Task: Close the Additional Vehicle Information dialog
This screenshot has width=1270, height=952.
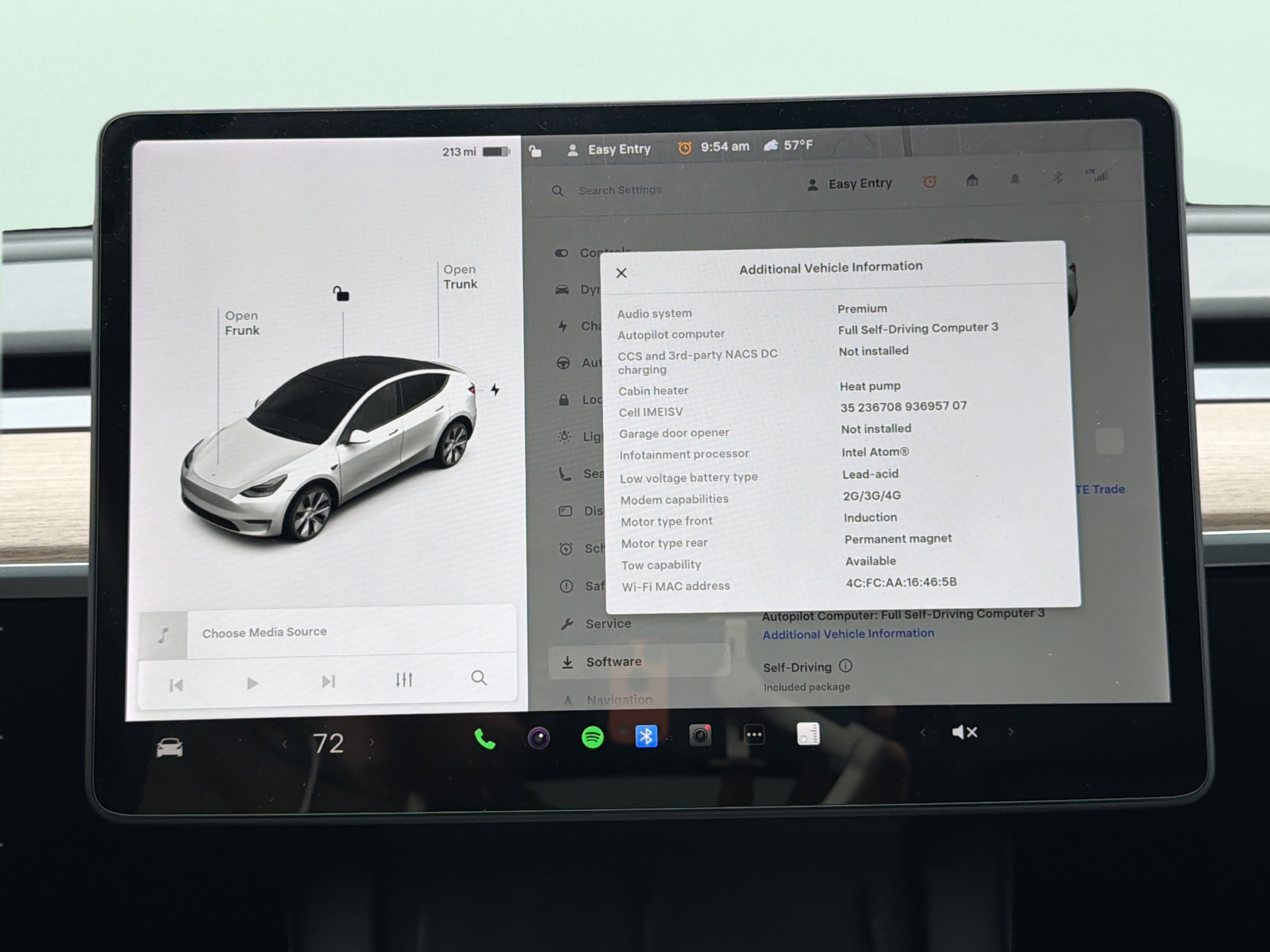Action: point(621,273)
